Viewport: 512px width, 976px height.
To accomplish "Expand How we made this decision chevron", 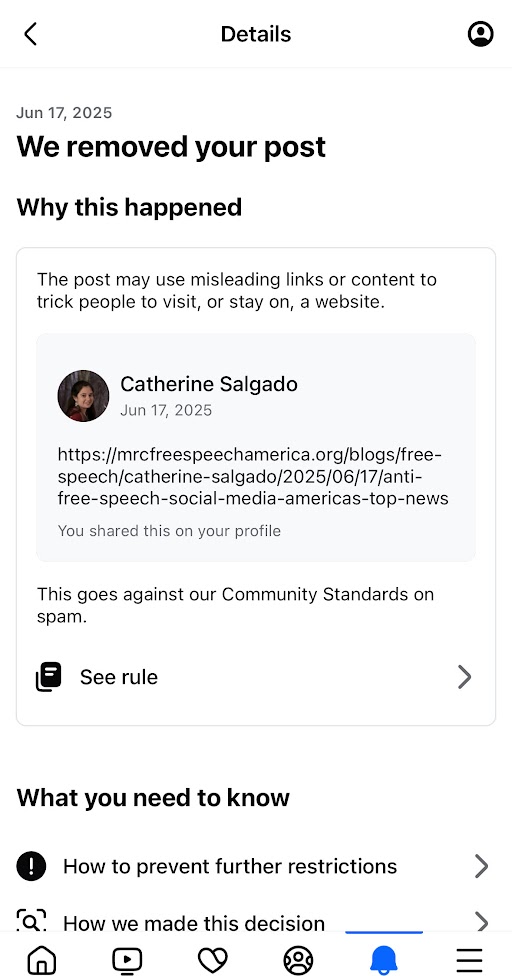I will pyautogui.click(x=481, y=921).
